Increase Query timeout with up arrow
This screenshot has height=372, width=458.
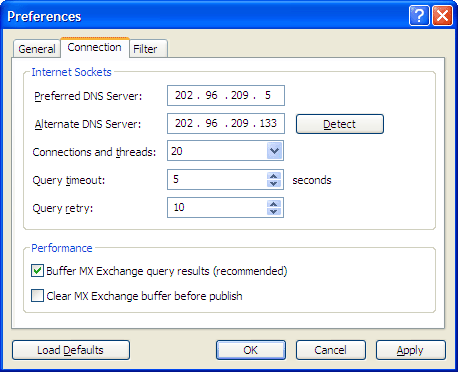(x=274, y=176)
